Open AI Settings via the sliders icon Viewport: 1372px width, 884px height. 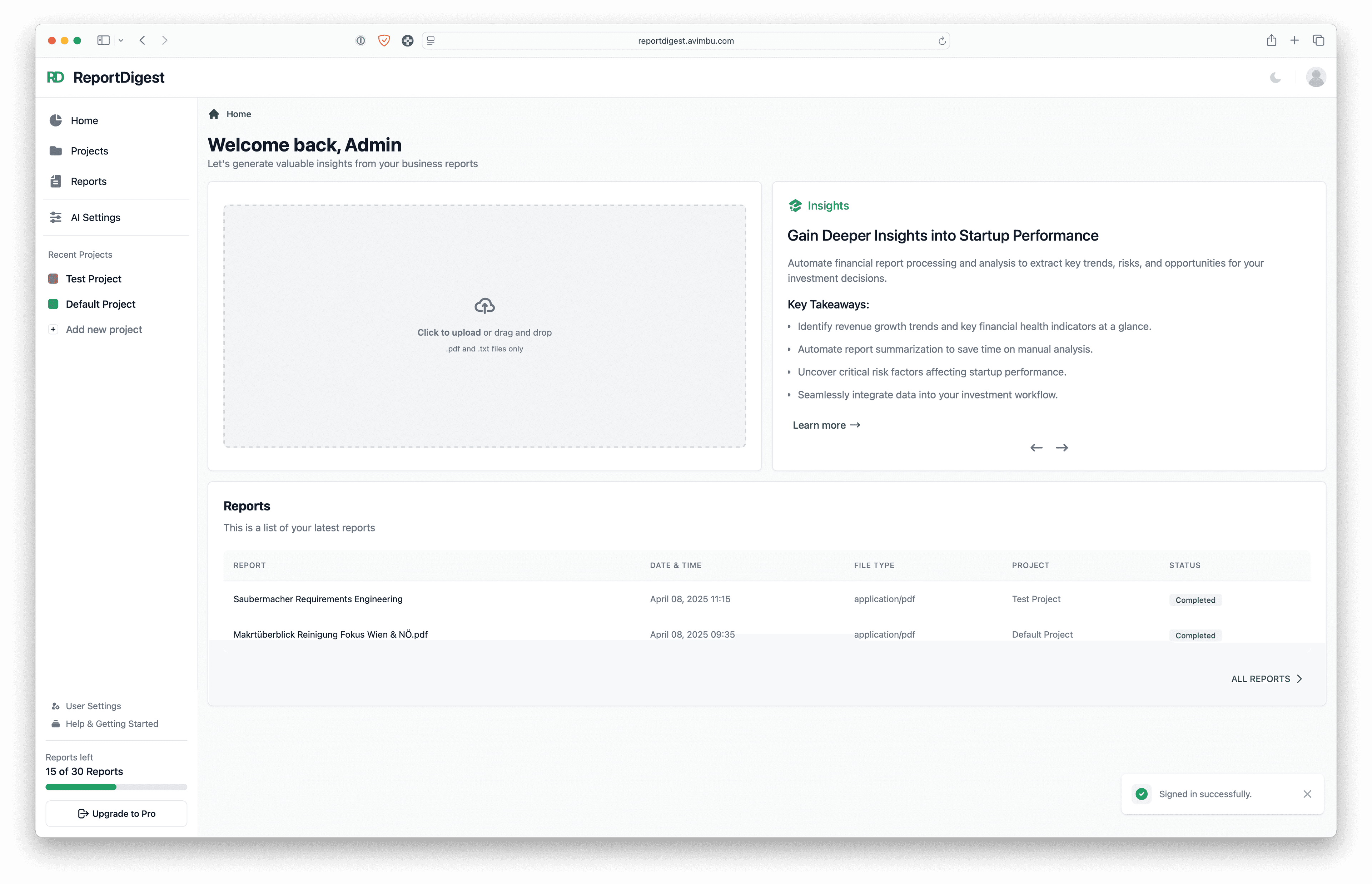55,217
